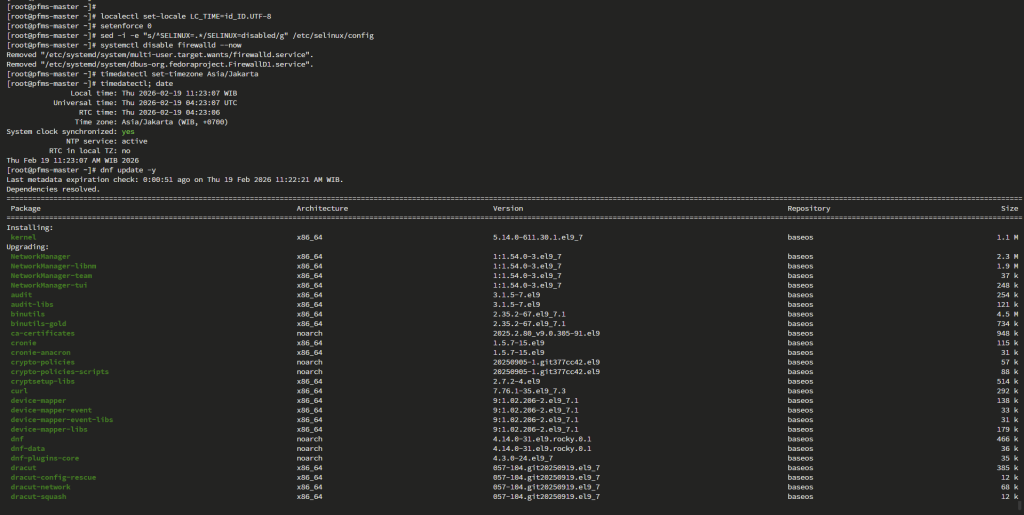The width and height of the screenshot is (1024, 515).
Task: Click the localectl set-locale LC_TIME command line
Action: (x=138, y=16)
